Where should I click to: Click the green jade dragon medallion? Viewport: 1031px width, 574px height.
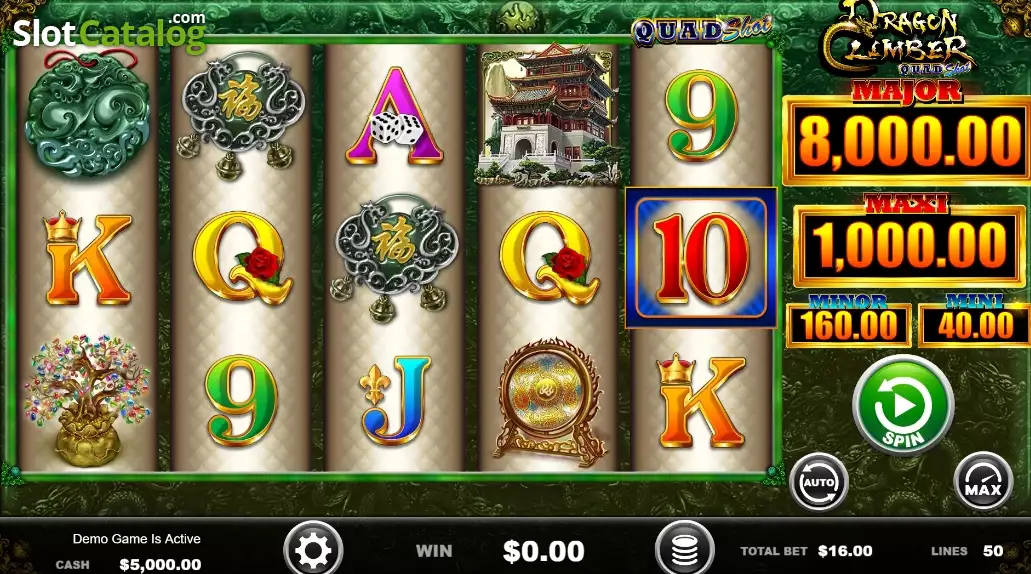(x=87, y=116)
